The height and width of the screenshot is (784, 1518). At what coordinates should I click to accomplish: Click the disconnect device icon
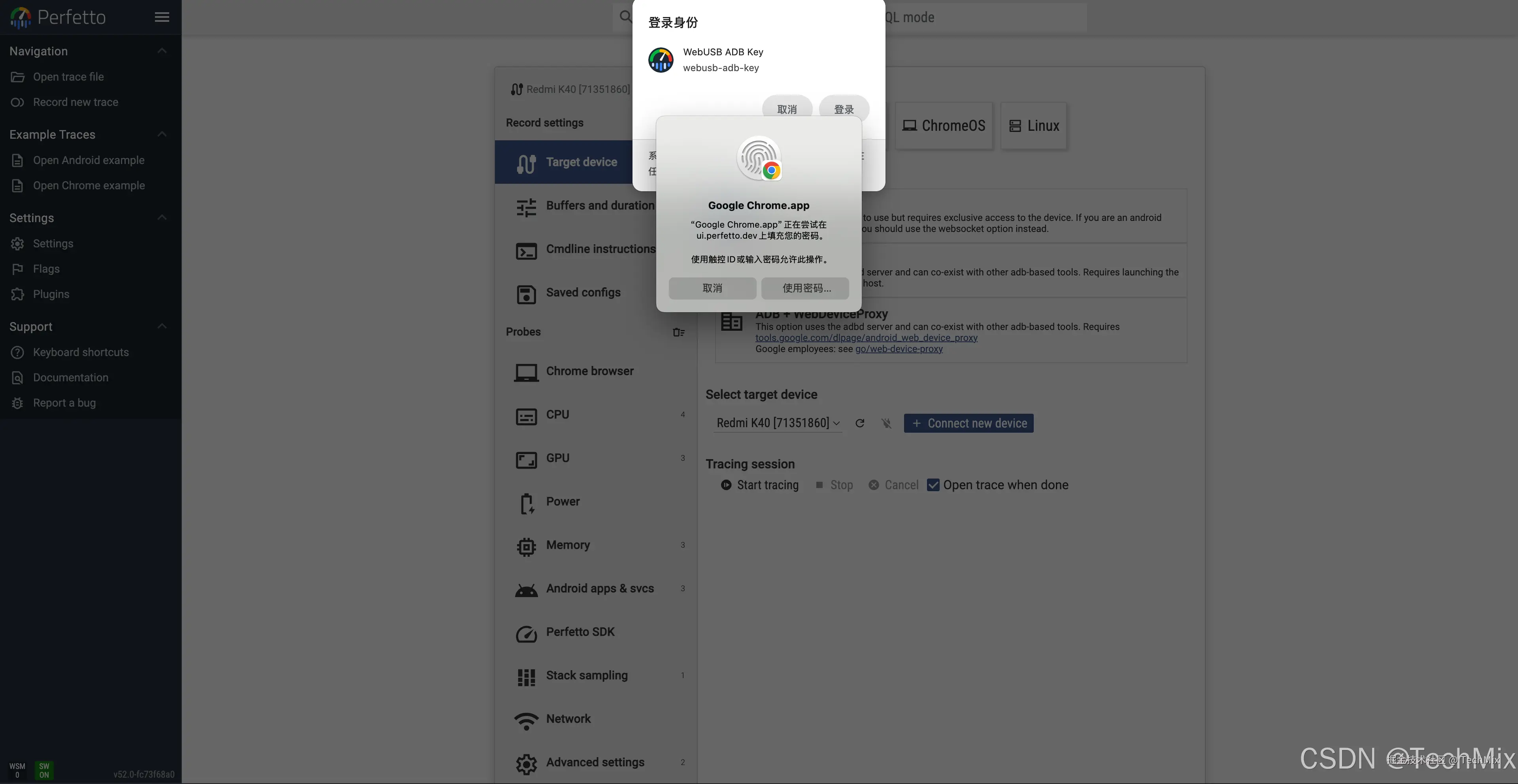(885, 423)
